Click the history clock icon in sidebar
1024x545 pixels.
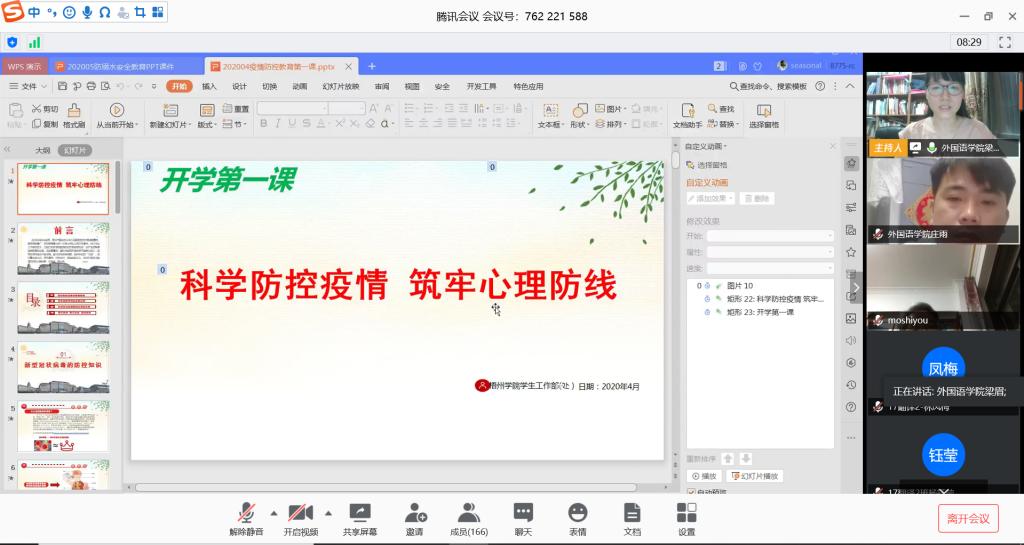[850, 385]
